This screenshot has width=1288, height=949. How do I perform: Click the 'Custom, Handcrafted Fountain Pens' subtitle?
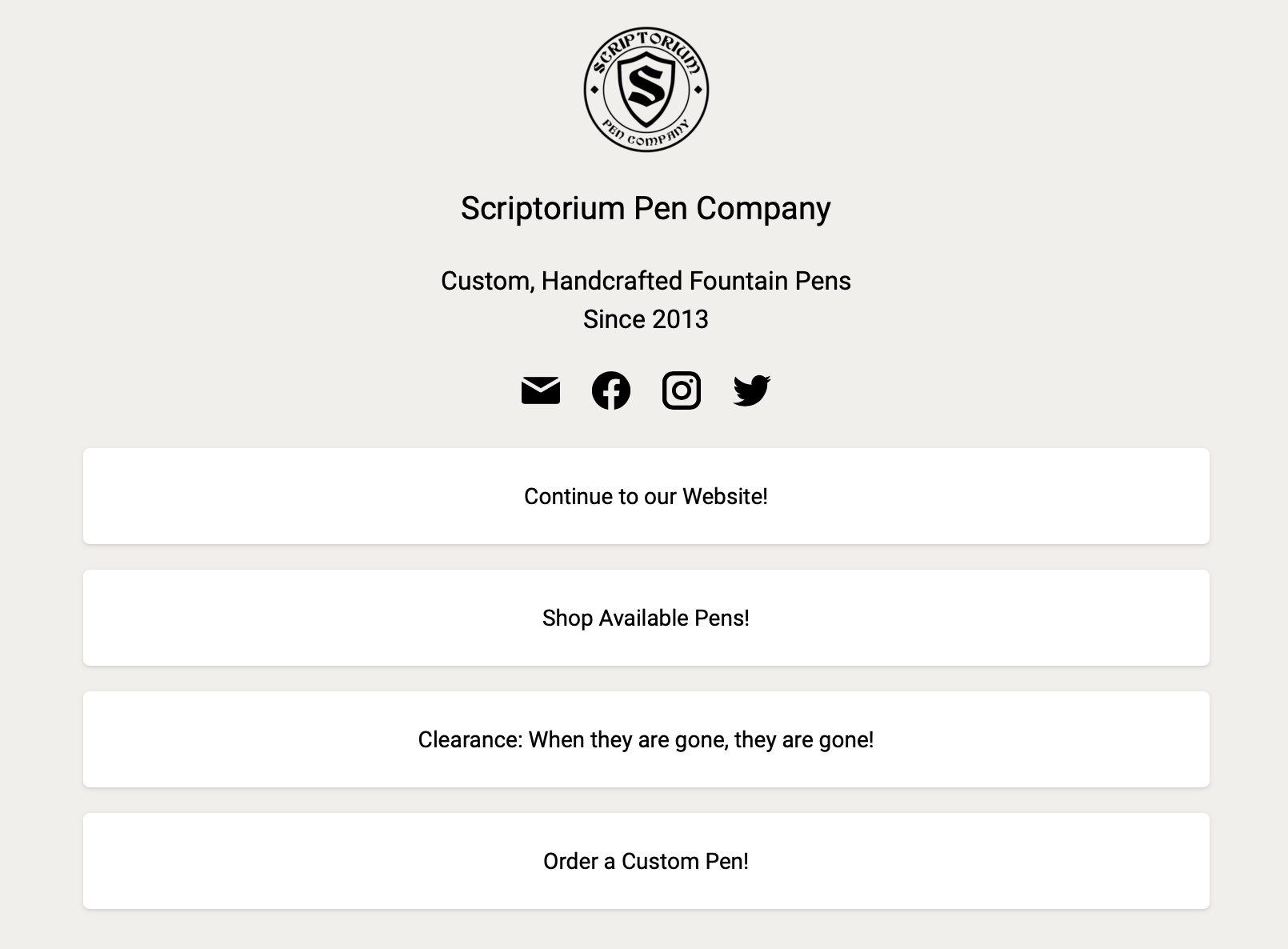pyautogui.click(x=645, y=281)
